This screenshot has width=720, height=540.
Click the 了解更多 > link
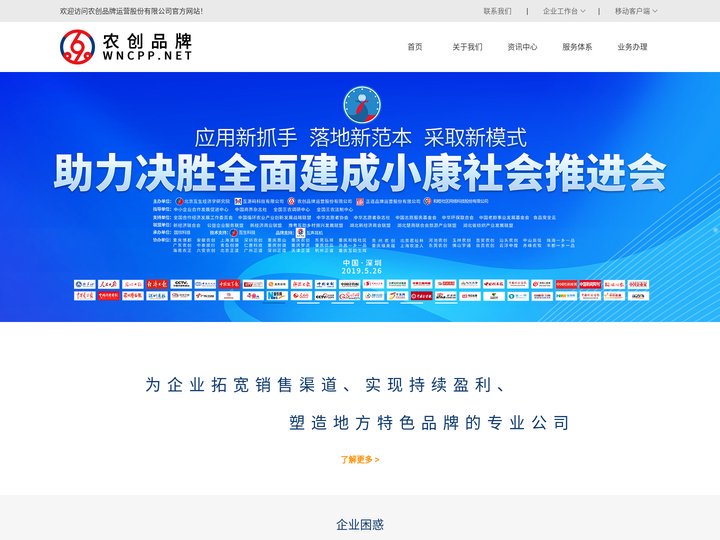pos(360,459)
